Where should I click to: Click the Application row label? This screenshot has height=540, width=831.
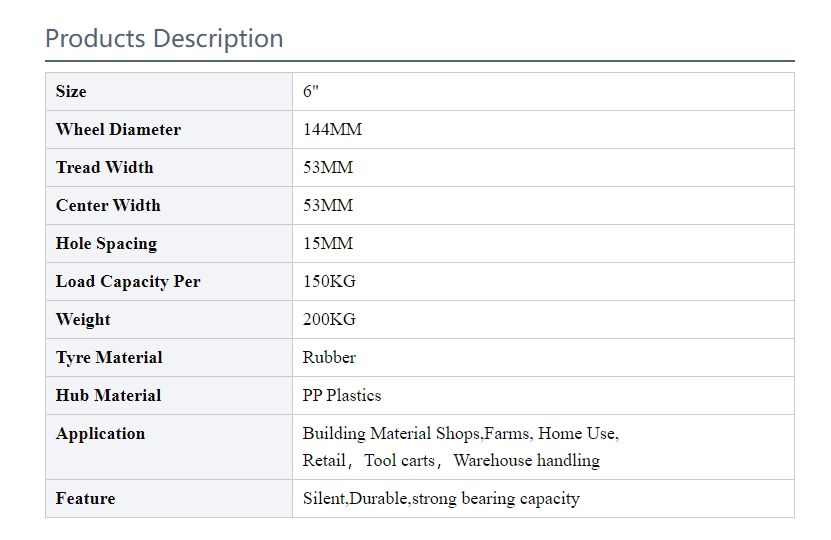(x=100, y=434)
